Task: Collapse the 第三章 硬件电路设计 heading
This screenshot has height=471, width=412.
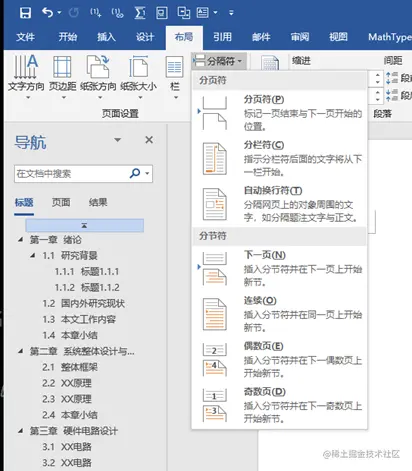Action: tap(21, 431)
